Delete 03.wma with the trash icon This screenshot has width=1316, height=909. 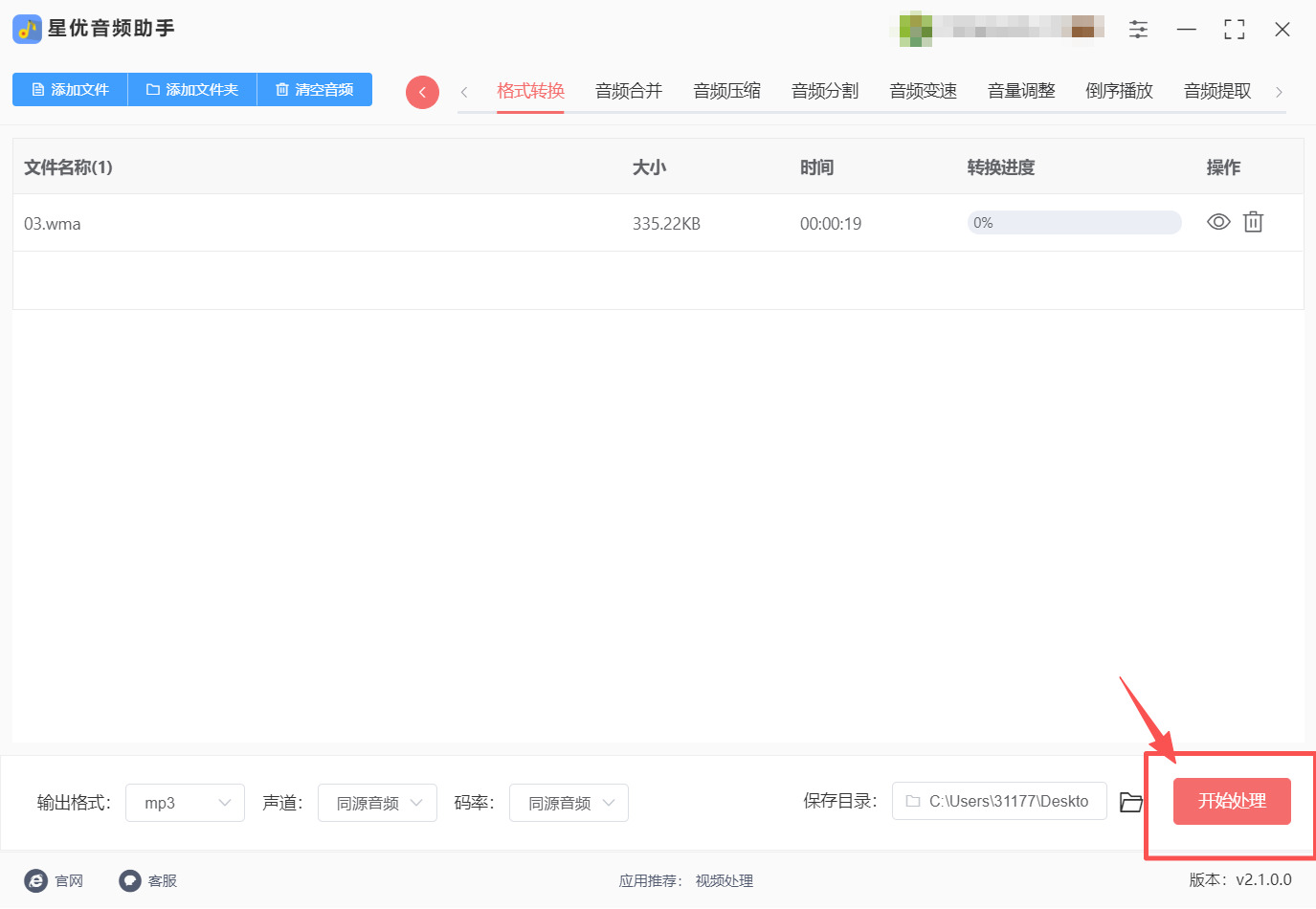[1253, 221]
